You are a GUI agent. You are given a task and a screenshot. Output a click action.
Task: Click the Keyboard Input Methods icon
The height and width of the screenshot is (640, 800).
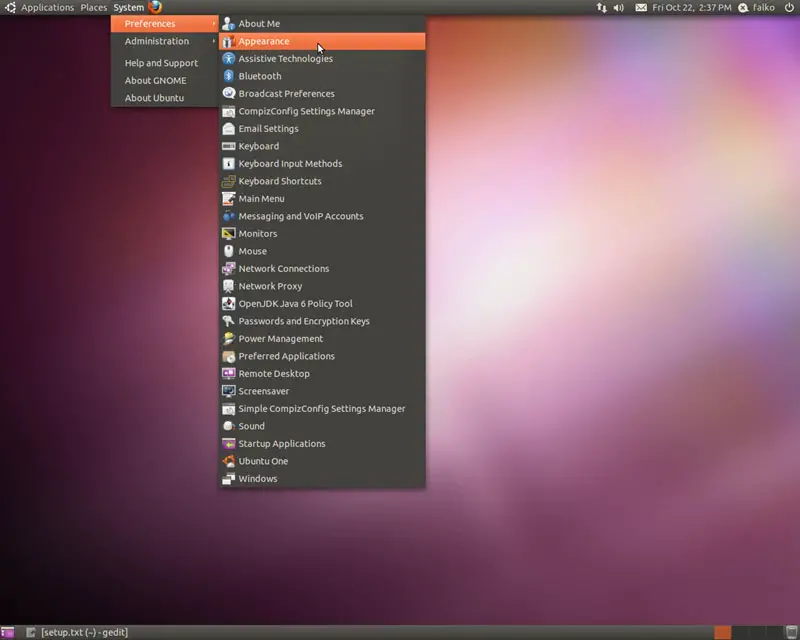click(229, 164)
